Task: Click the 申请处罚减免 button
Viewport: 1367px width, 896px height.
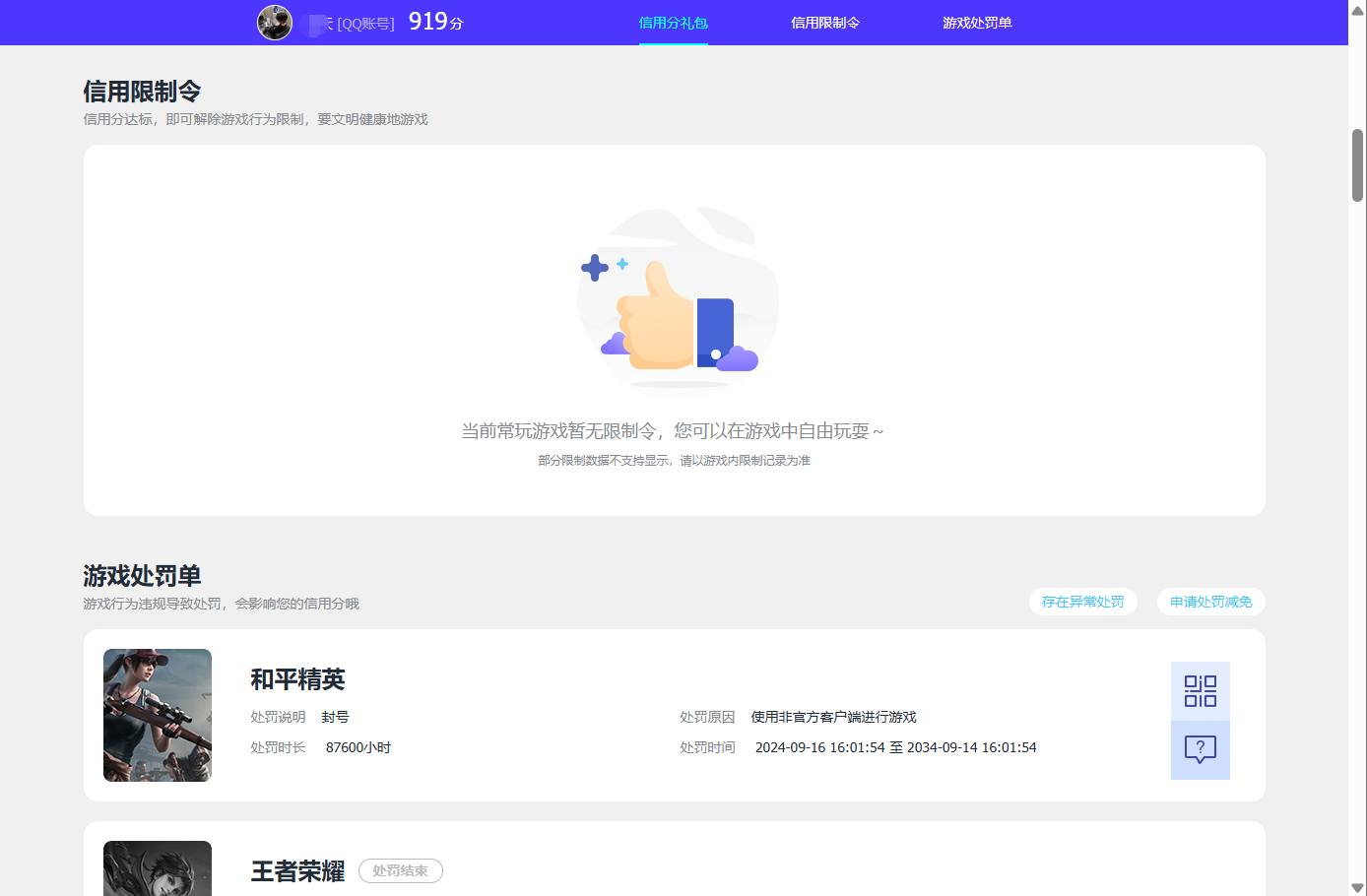Action: [x=1210, y=602]
